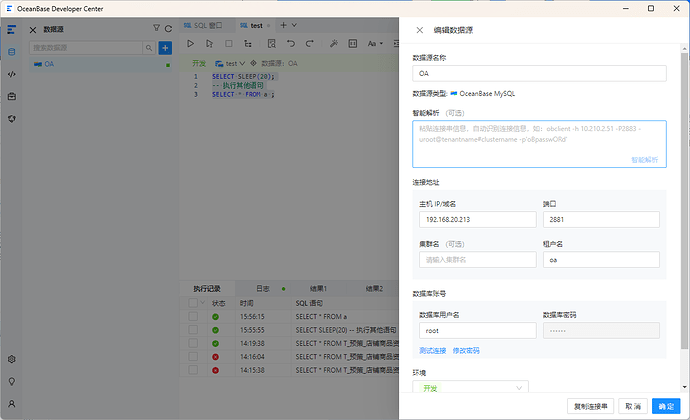Click the SELECT * FROM a record text
This screenshot has height=420, width=690.
(x=321, y=317)
